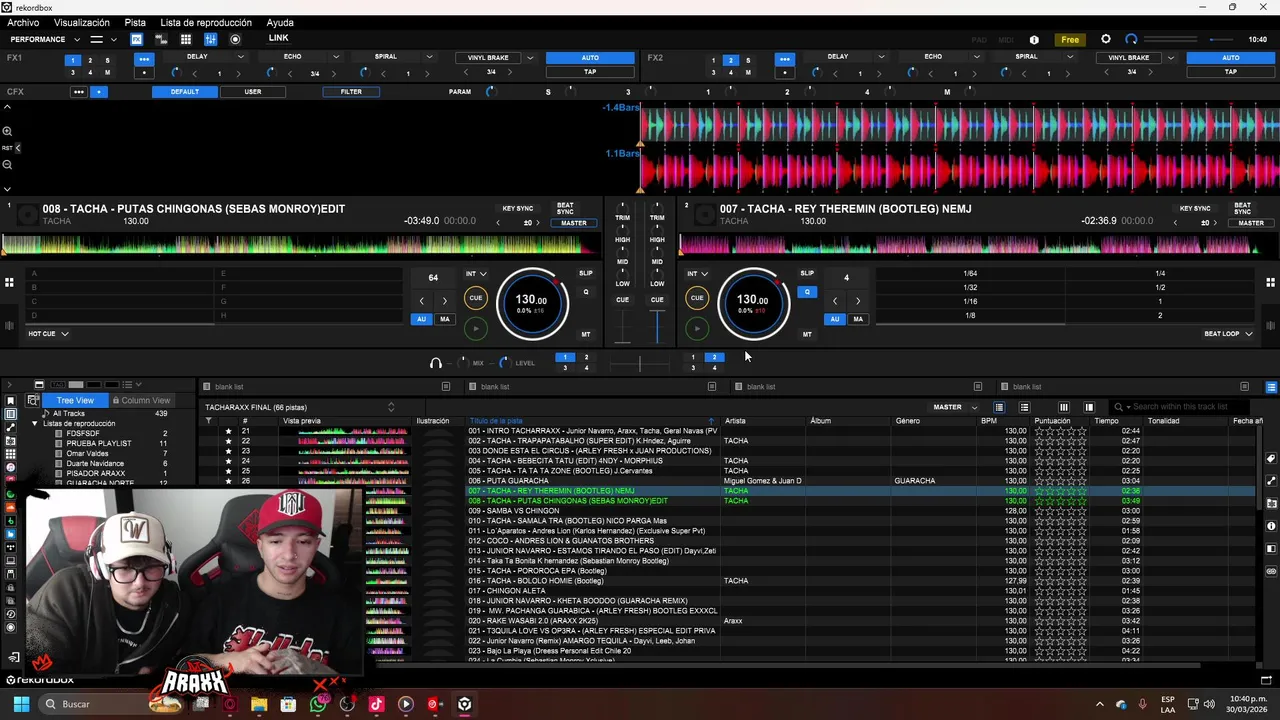
Task: Open the Pista menu
Action: click(x=135, y=23)
